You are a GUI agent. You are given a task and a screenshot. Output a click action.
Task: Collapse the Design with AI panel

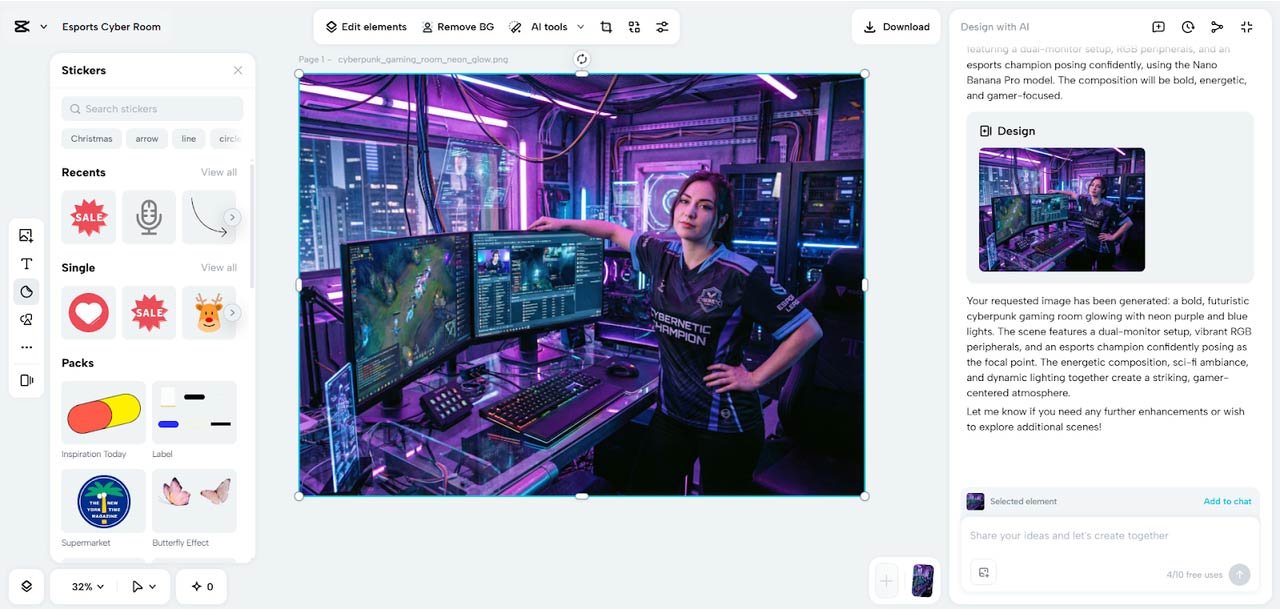point(1246,27)
